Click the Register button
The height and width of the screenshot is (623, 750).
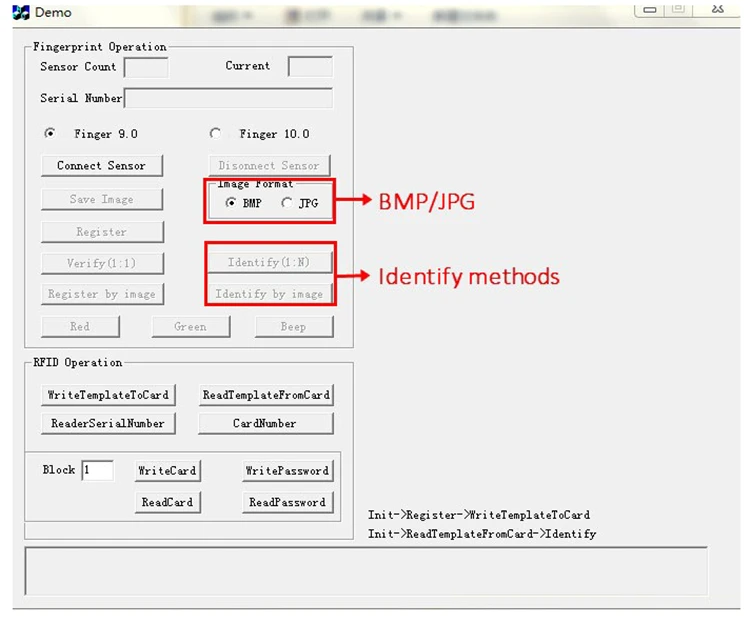pos(102,232)
